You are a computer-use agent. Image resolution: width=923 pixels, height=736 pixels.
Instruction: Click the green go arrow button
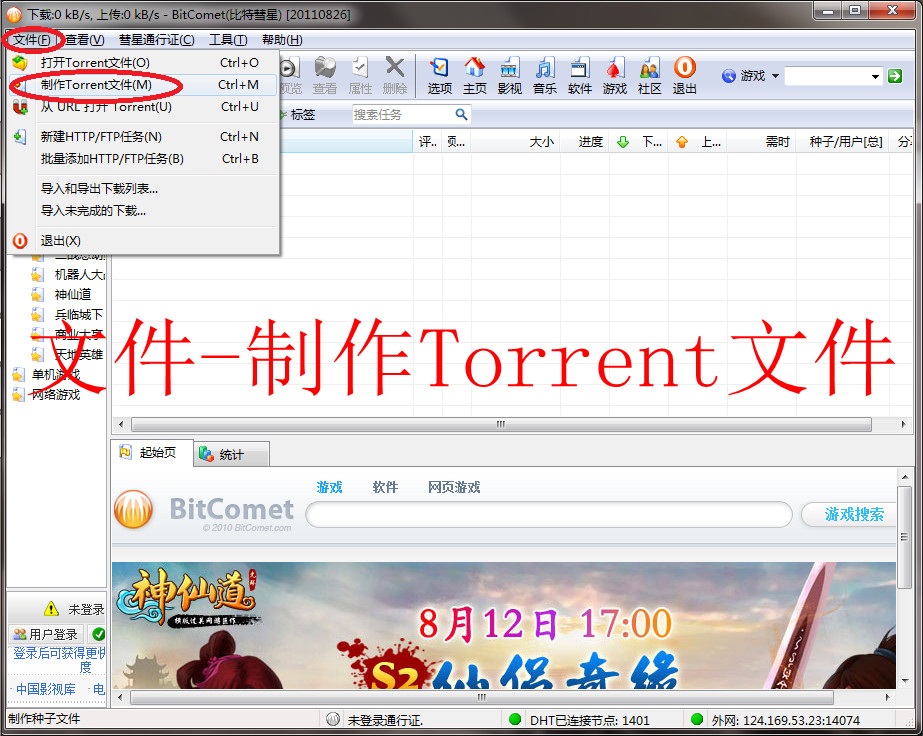tap(895, 76)
